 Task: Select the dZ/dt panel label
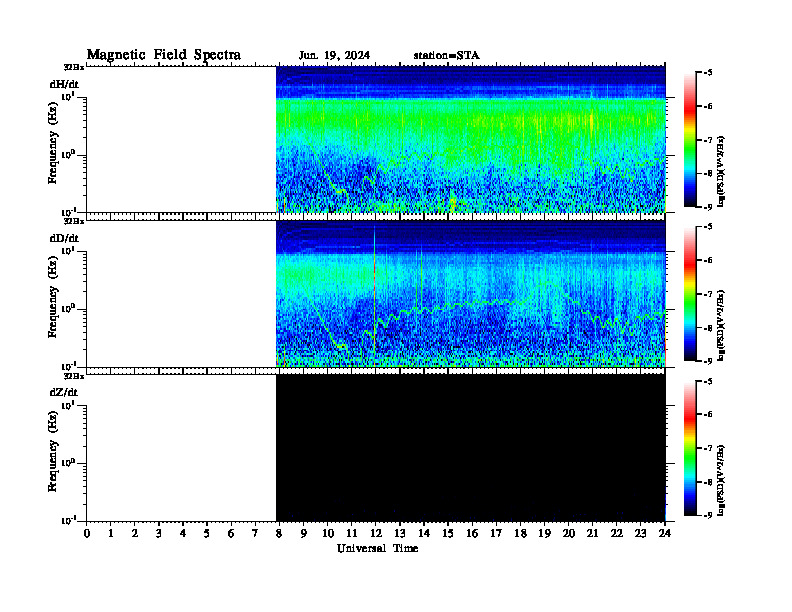click(x=64, y=392)
